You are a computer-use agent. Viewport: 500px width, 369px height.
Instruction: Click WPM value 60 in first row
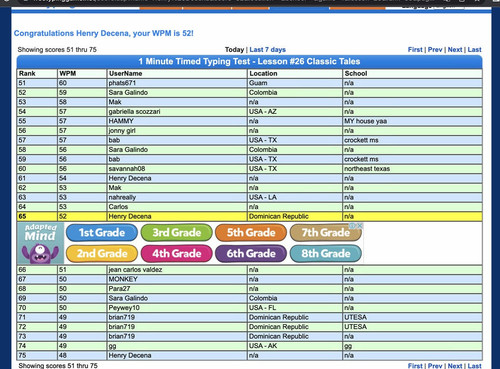(x=63, y=83)
